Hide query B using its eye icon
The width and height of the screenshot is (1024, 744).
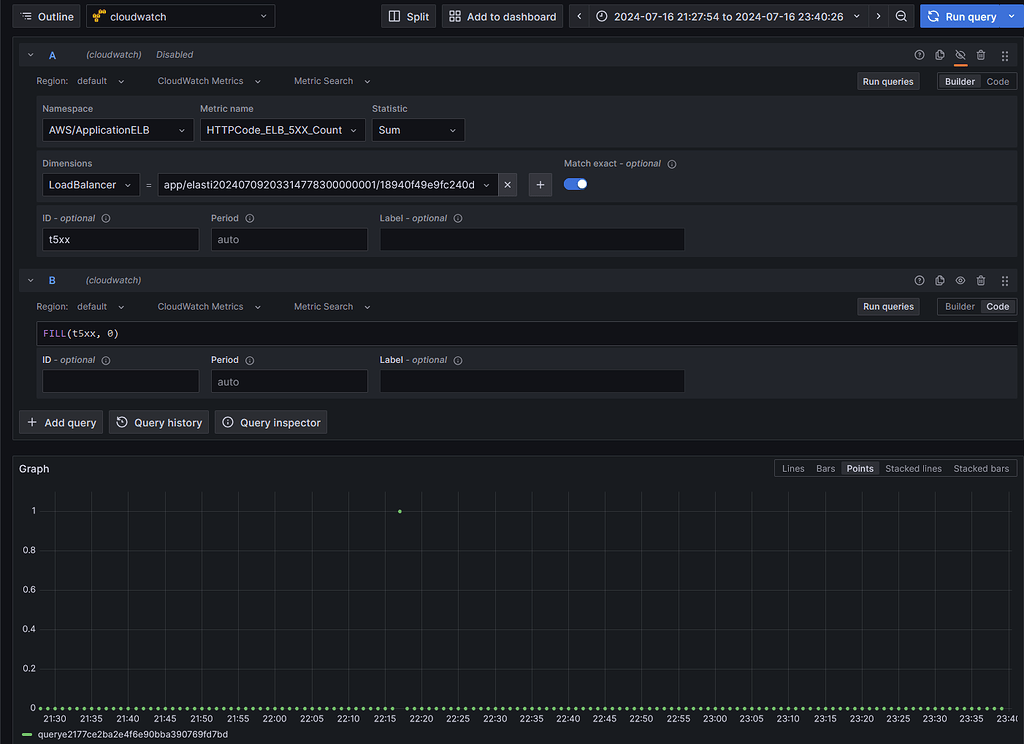point(960,280)
